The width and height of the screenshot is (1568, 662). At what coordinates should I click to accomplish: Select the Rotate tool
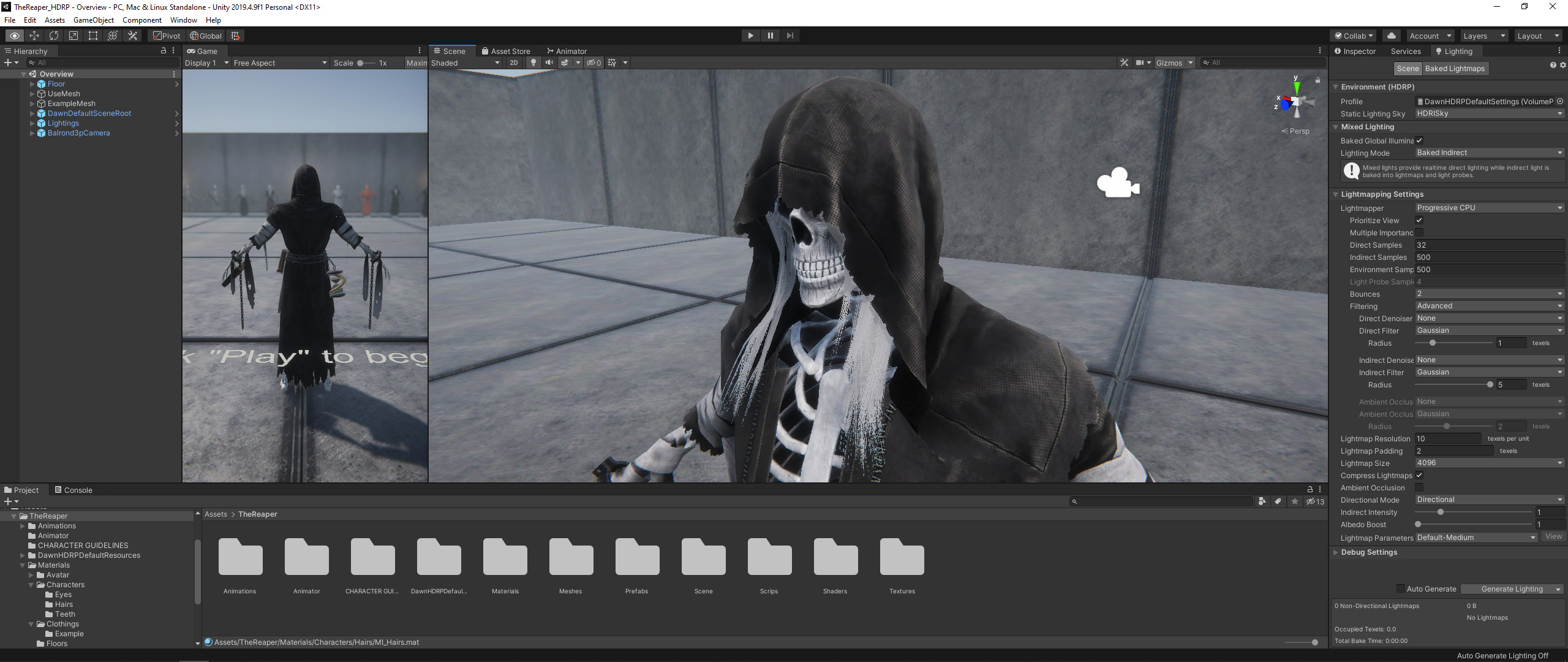(54, 36)
